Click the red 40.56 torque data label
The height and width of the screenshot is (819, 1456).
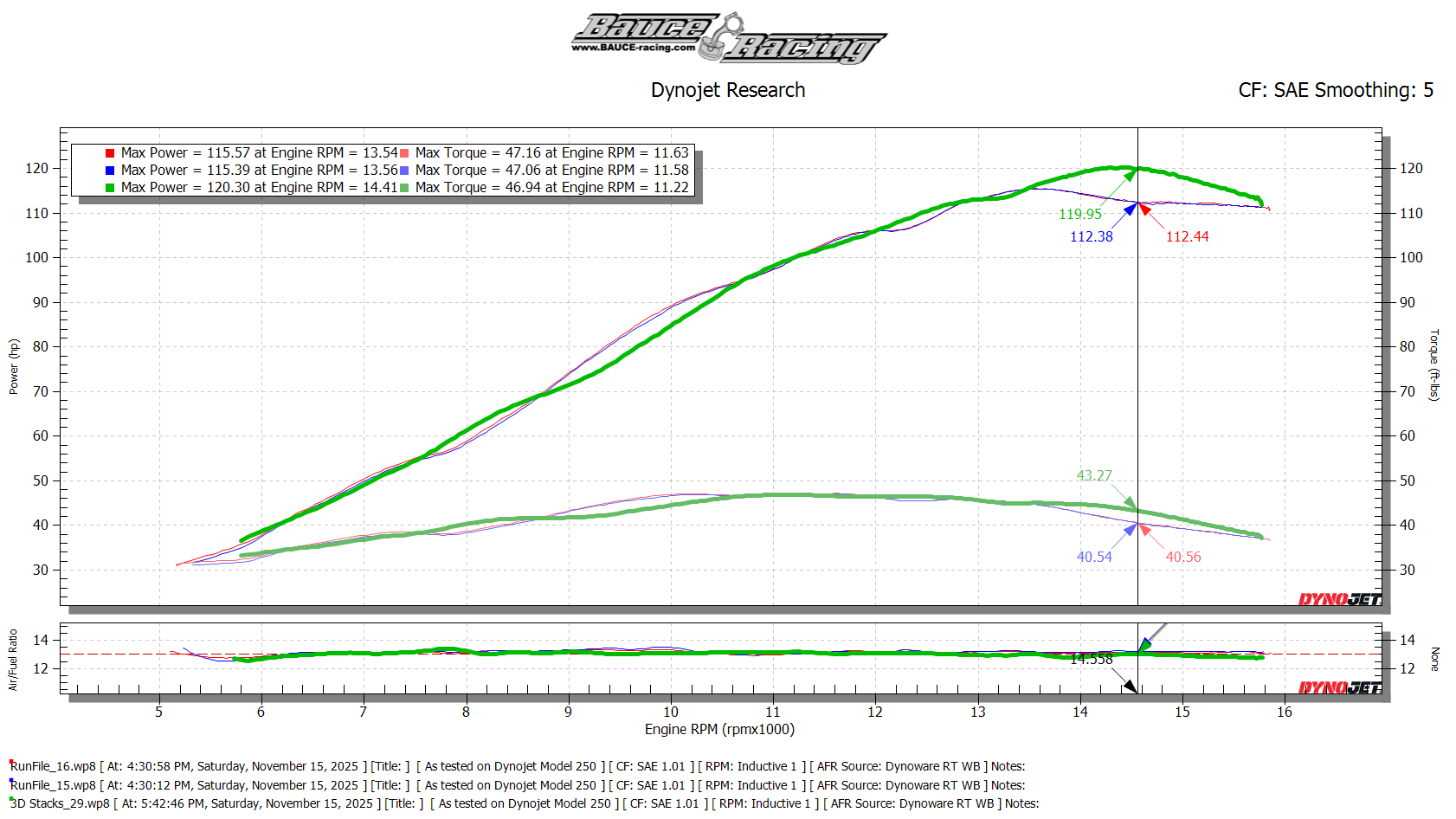1182,558
